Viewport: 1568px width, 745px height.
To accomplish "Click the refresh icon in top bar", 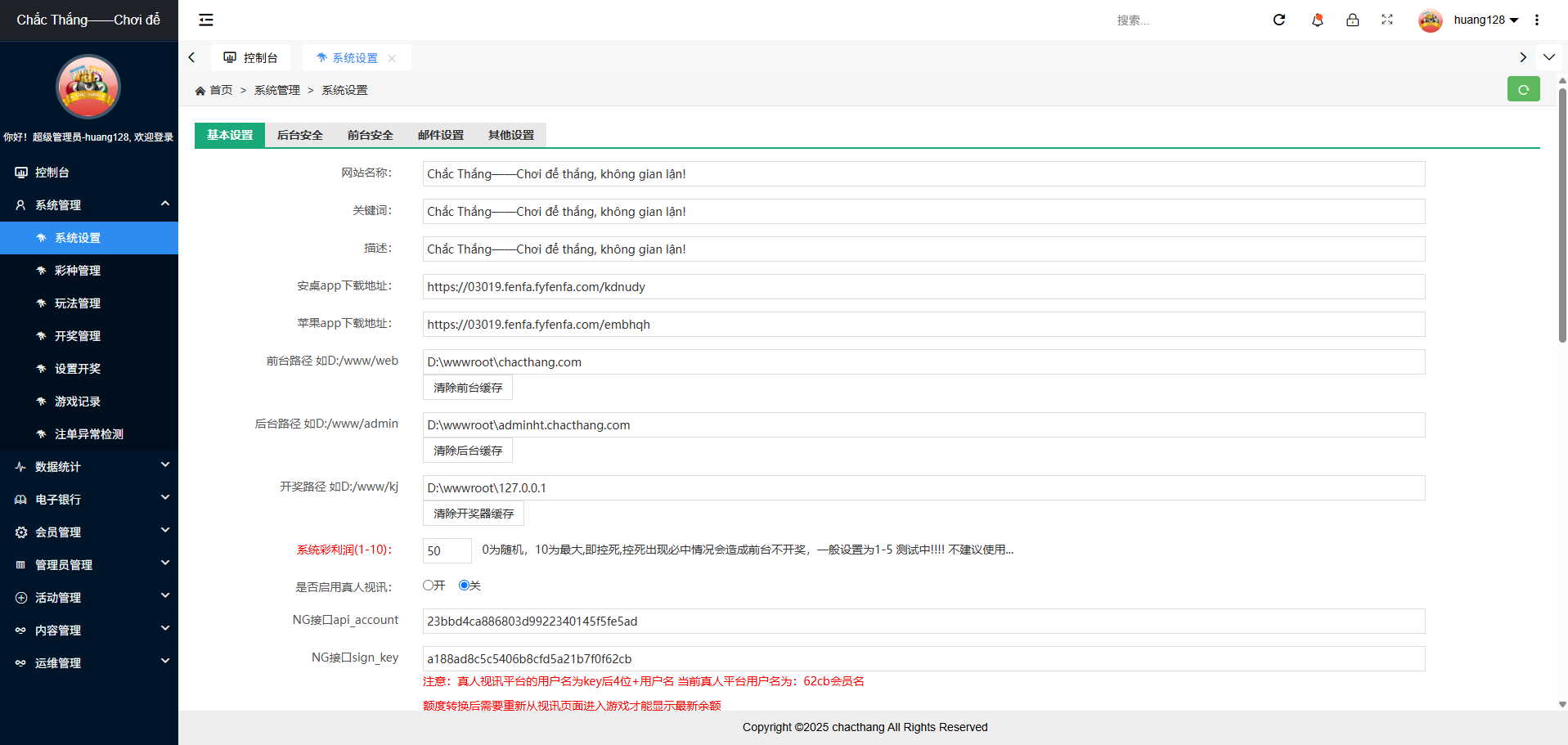I will 1279,20.
